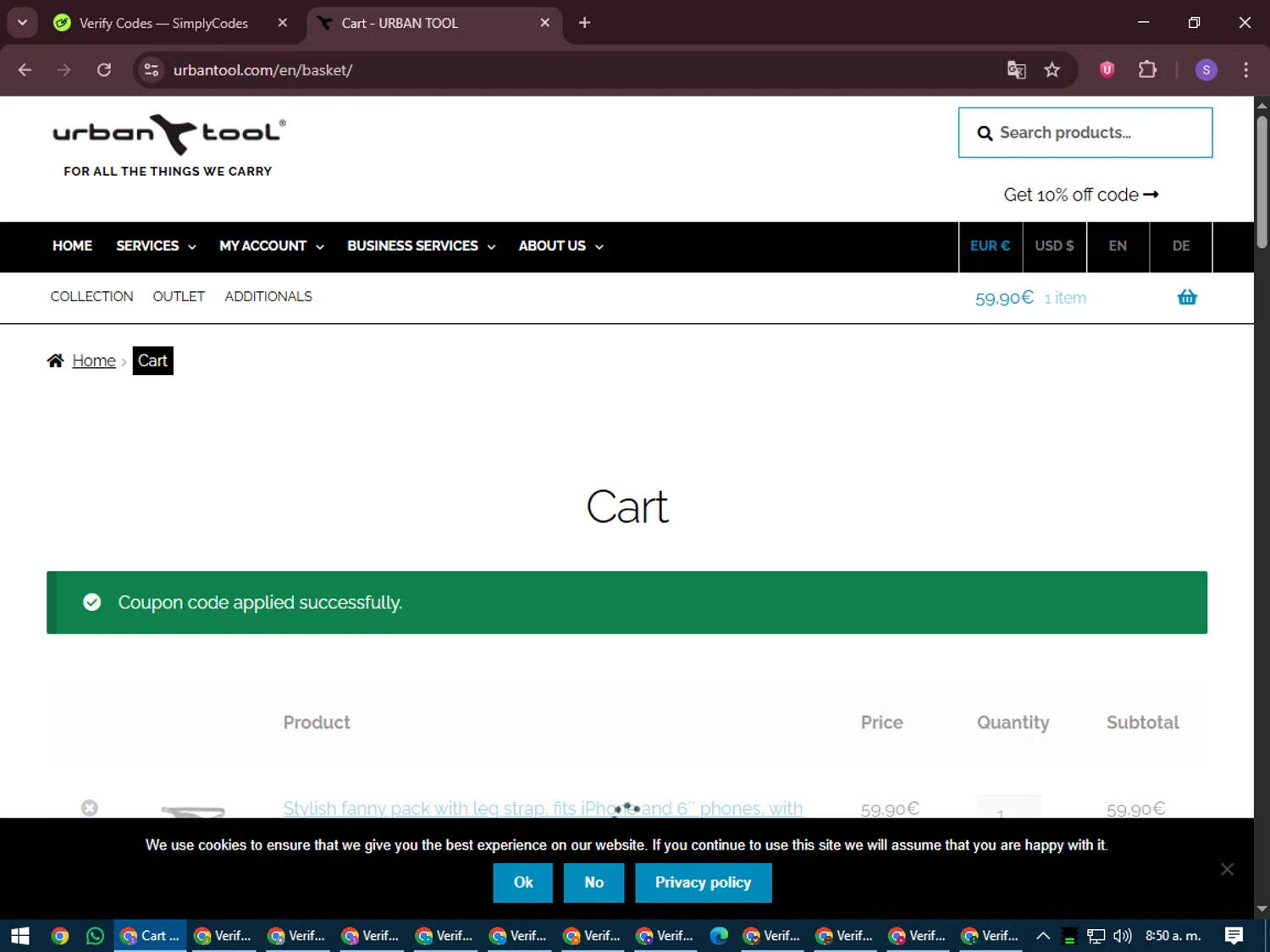Click the Cart breadcrumb label
Viewport: 1270px width, 952px height.
pyautogui.click(x=153, y=360)
